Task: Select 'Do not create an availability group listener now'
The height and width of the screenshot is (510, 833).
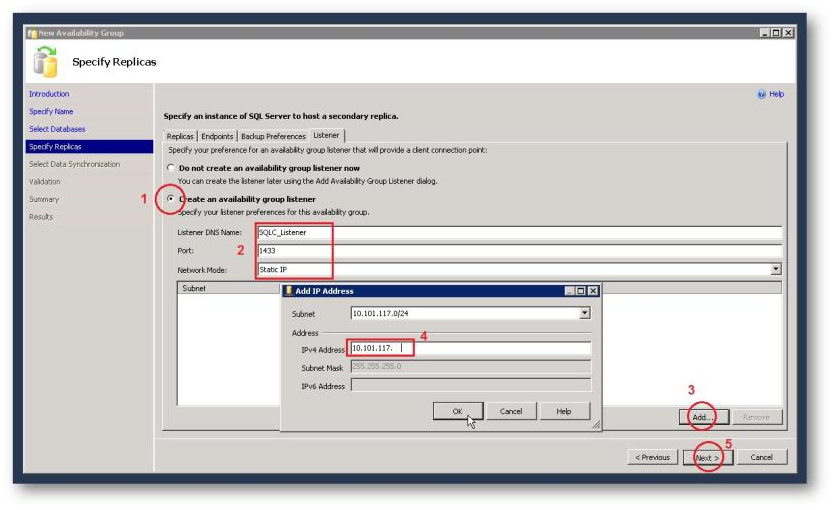Action: coord(171,168)
